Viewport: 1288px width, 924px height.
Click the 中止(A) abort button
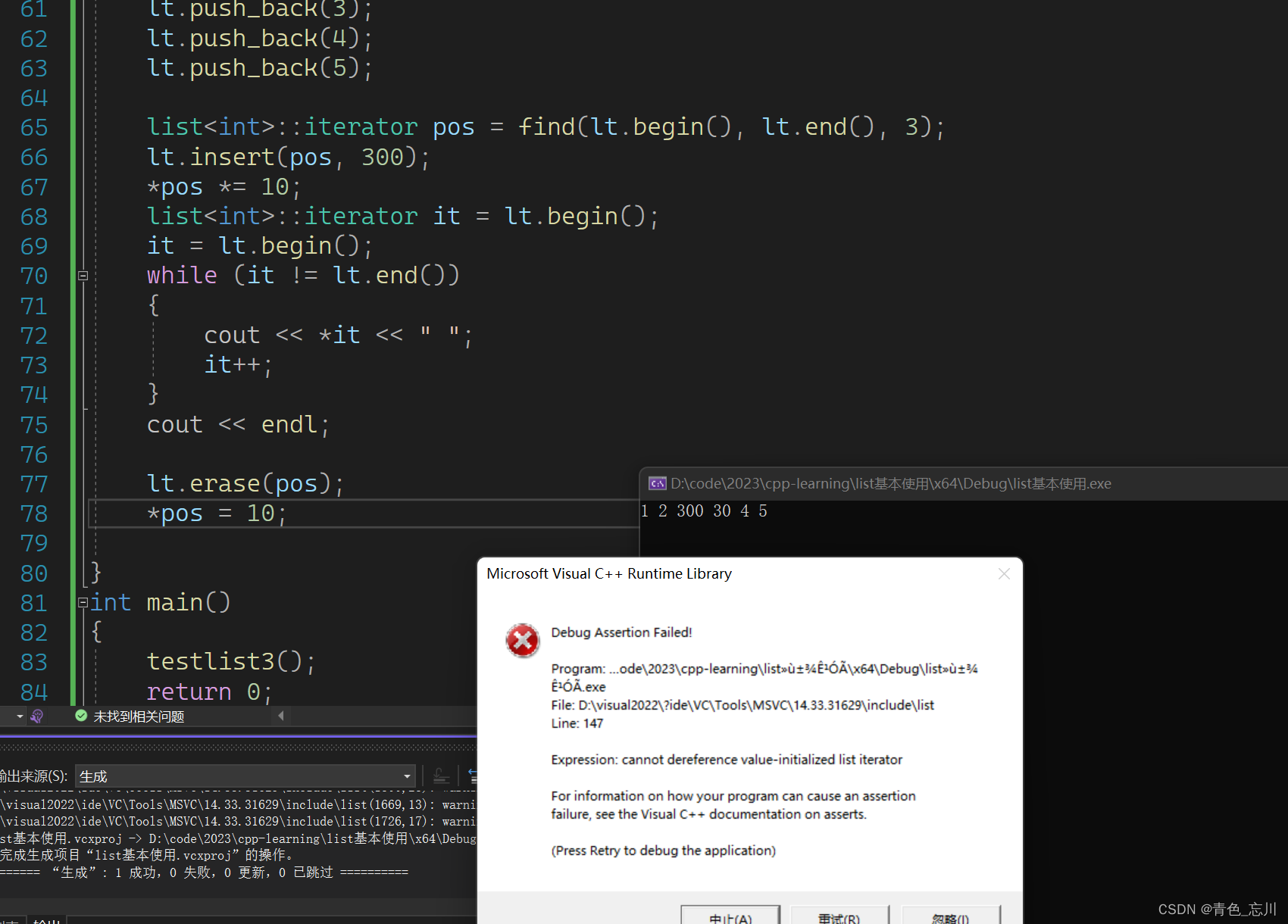[x=730, y=914]
